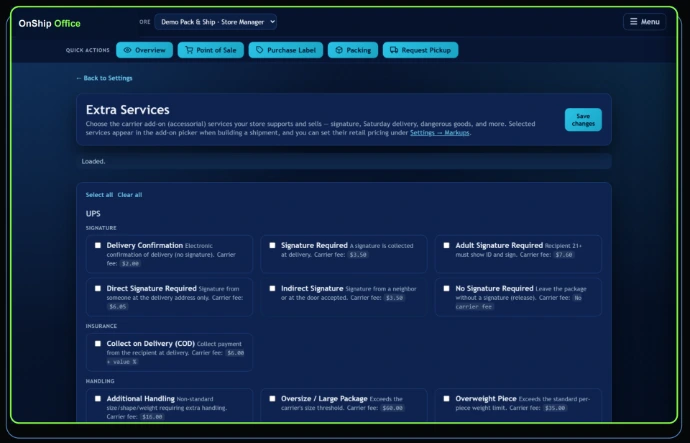Click the box icon on Packing

click(x=339, y=50)
